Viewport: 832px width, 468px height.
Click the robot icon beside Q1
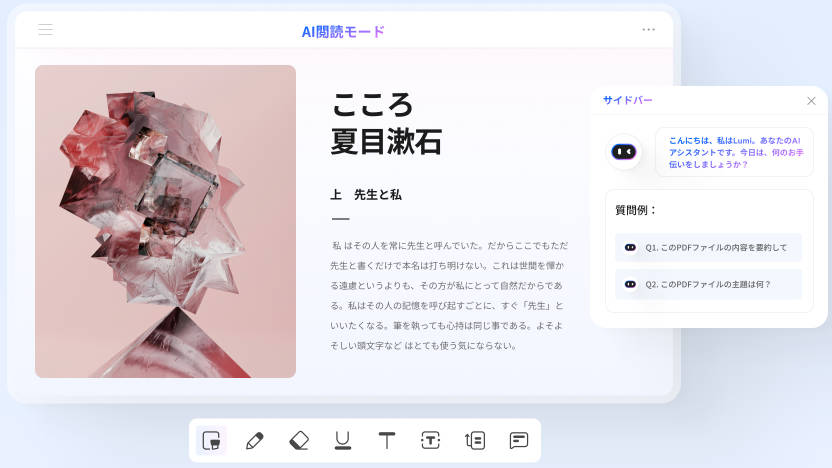(x=630, y=247)
